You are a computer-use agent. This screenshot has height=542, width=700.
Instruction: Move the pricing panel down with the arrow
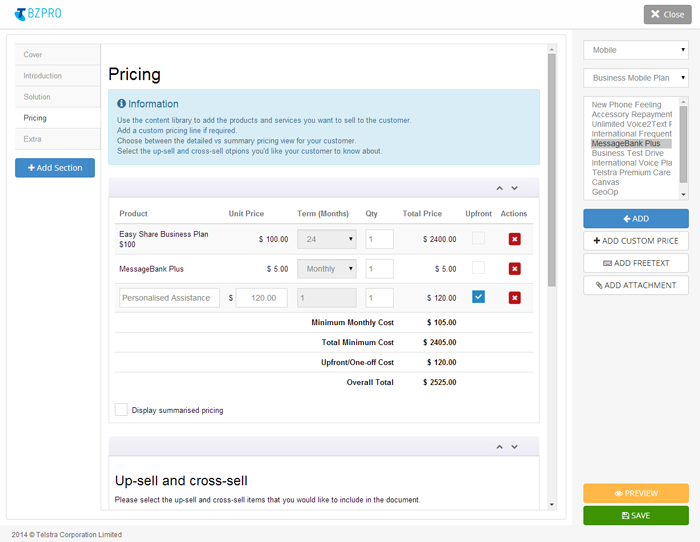tap(515, 188)
